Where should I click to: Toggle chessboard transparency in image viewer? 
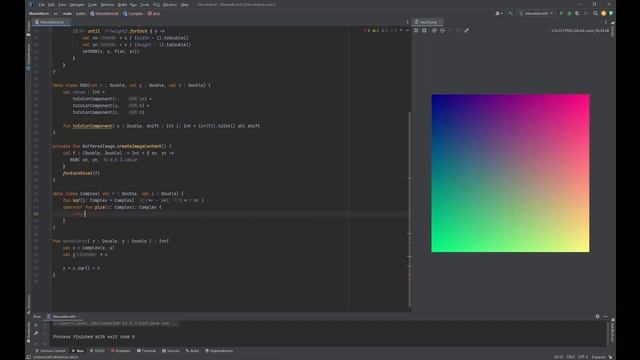click(x=416, y=31)
